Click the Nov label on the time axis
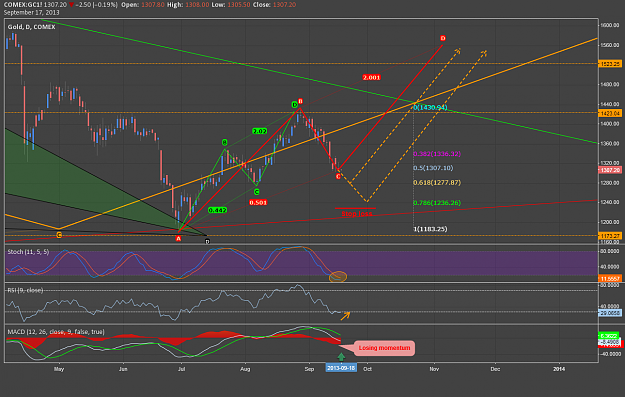625x397 pixels. (434, 369)
